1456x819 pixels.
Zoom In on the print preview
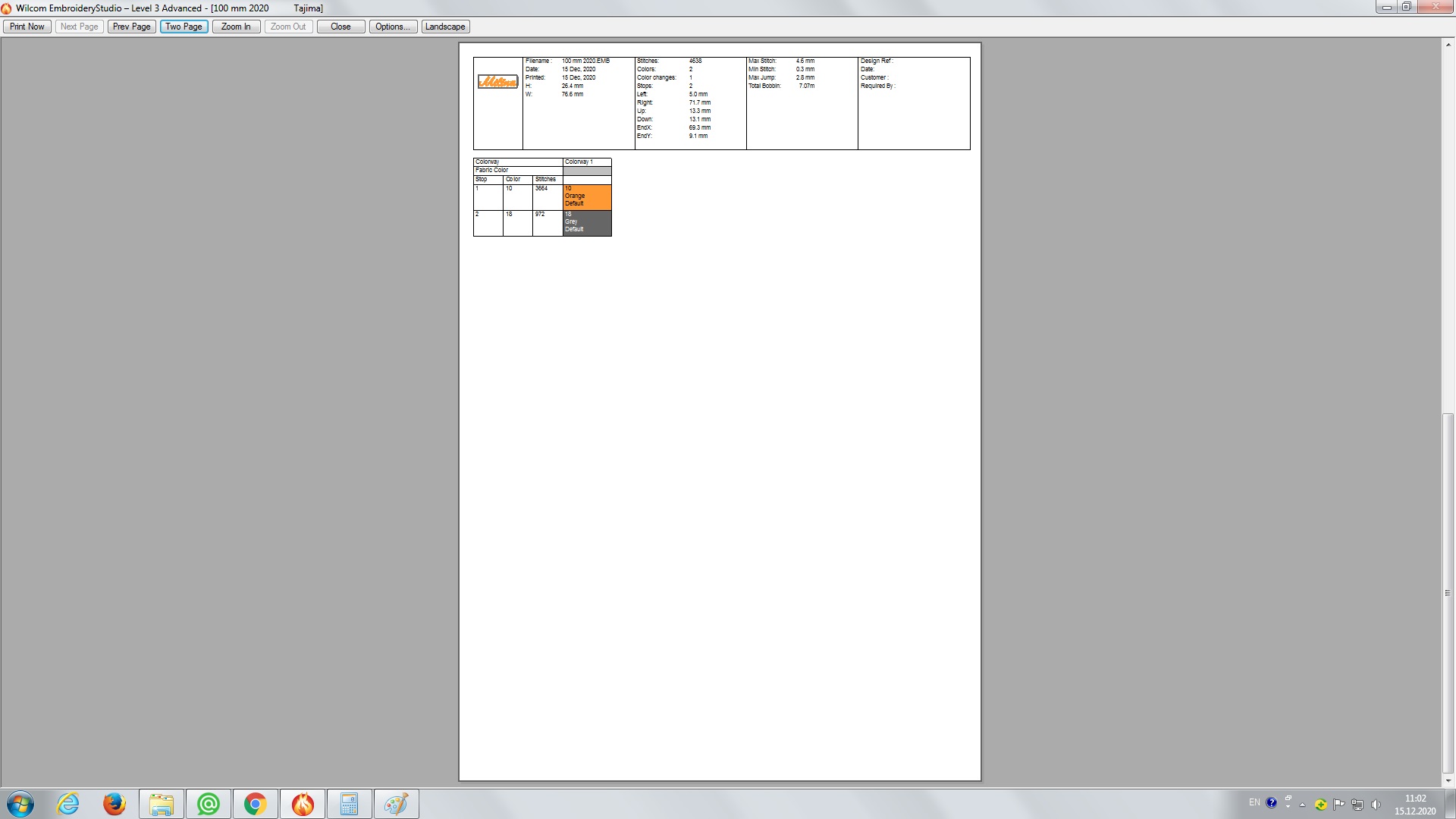(x=236, y=27)
